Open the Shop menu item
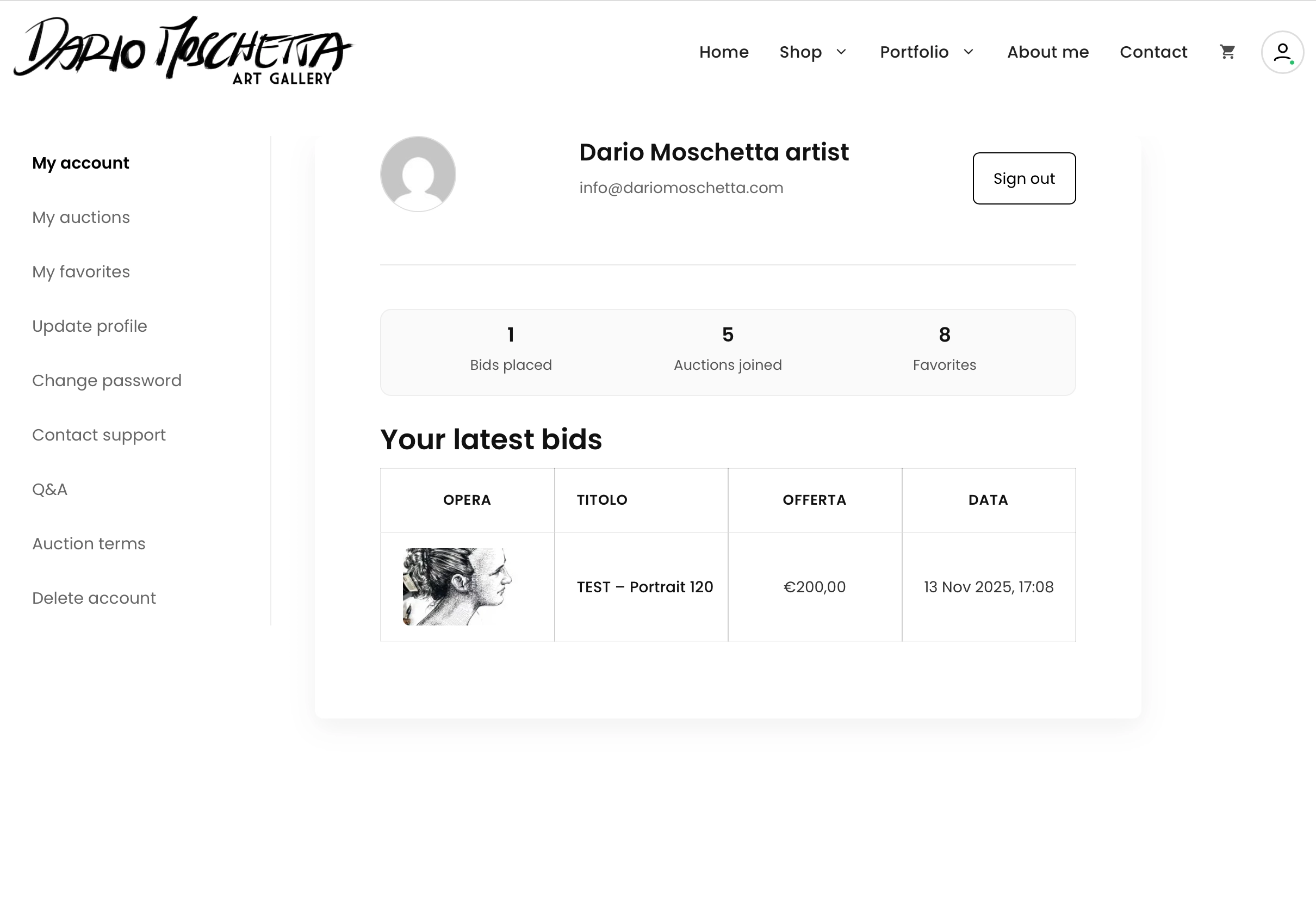 (800, 52)
